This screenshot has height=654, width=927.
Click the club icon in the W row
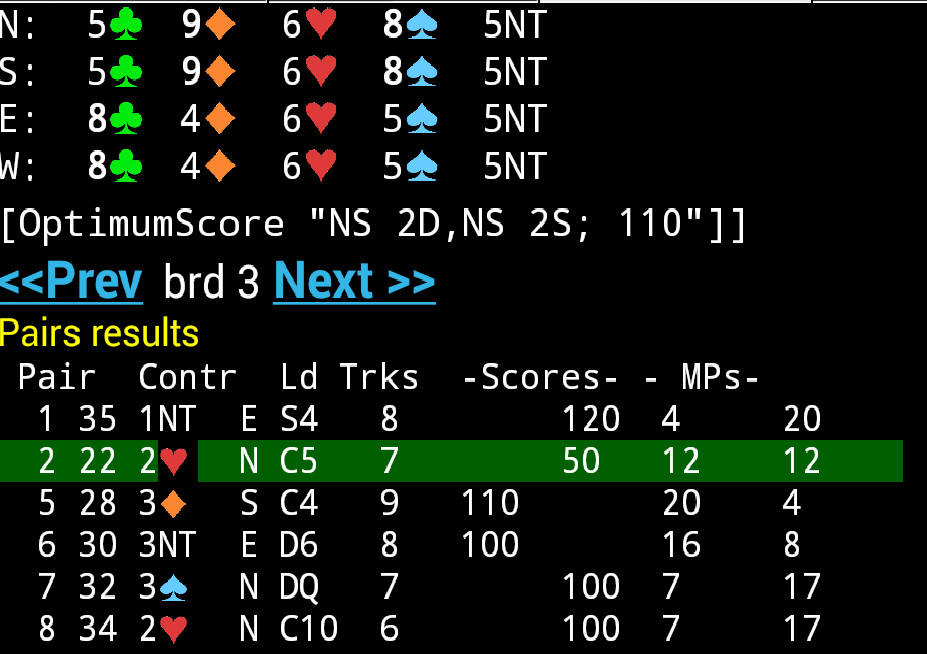click(x=127, y=166)
